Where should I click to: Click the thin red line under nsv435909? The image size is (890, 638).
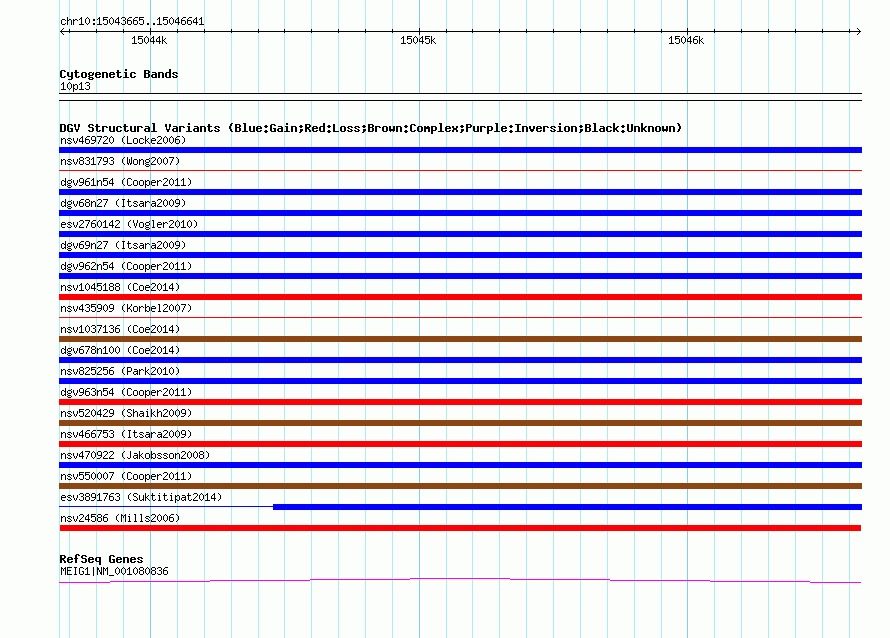[460, 317]
